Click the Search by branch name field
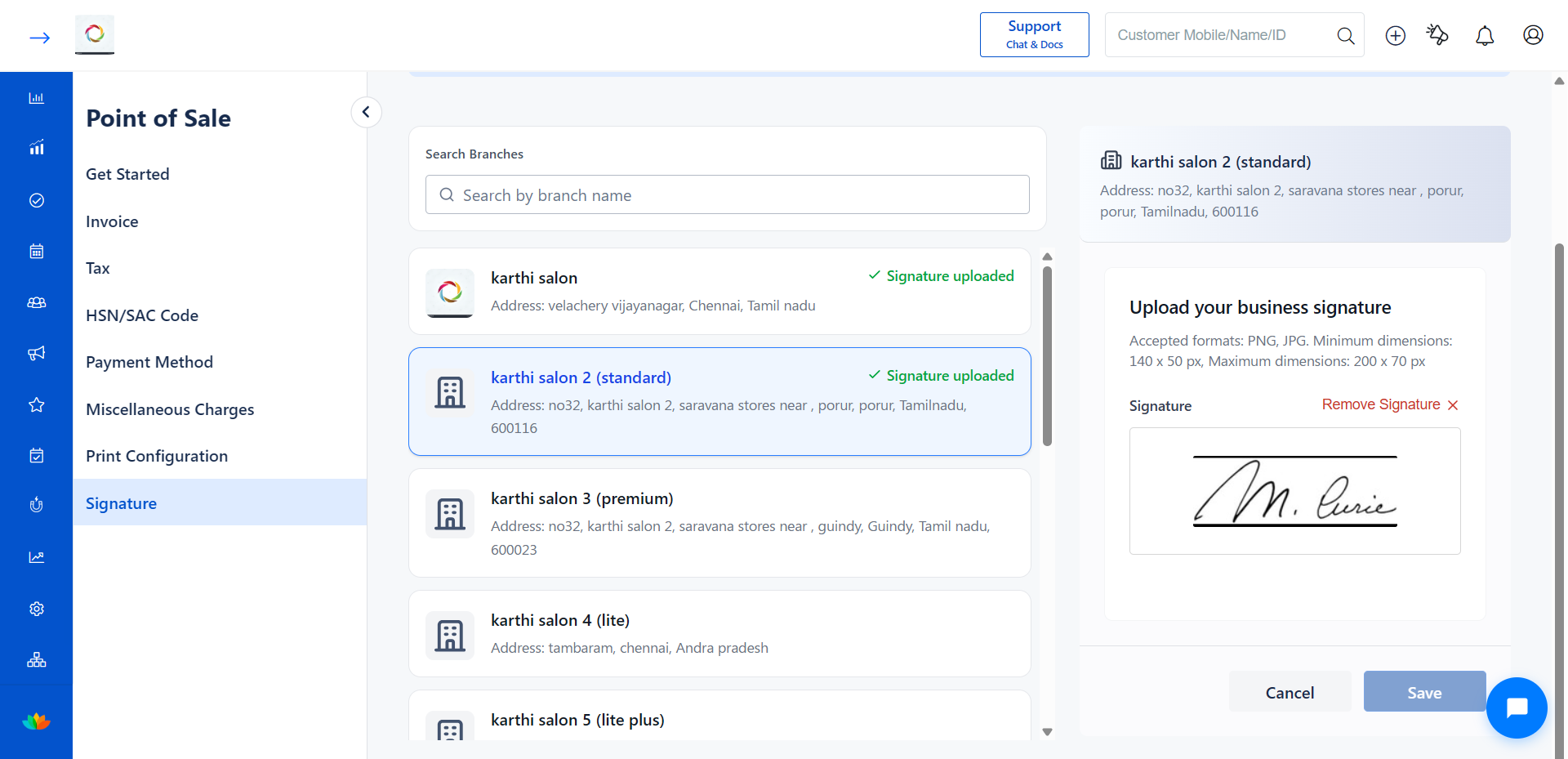Screen dimensions: 1568x759 click(727, 194)
